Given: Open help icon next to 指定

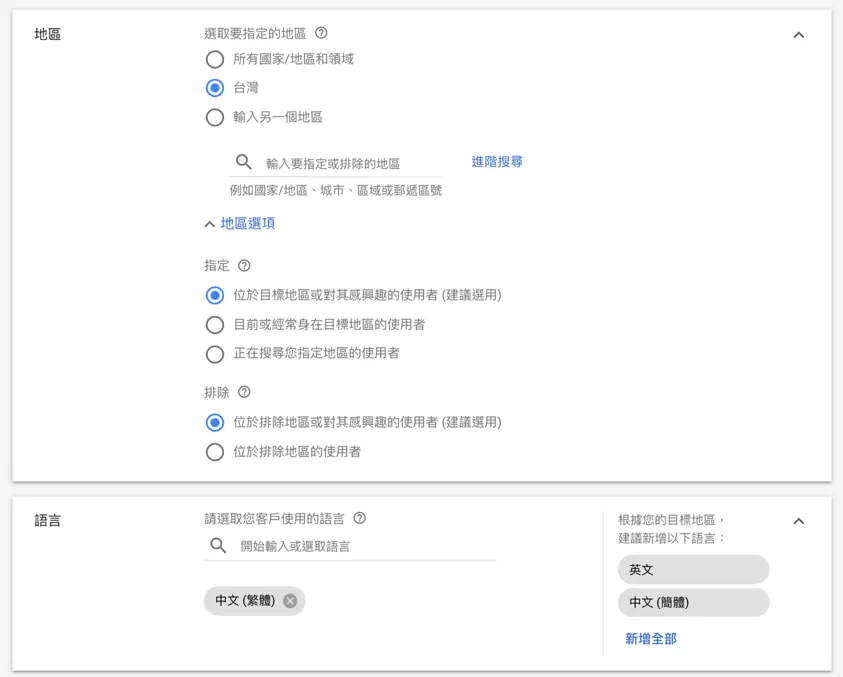Looking at the screenshot, I should tap(244, 265).
